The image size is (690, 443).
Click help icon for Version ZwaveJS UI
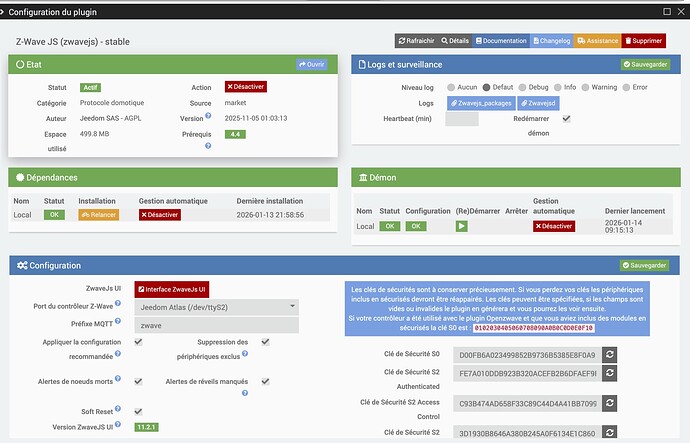pos(118,425)
